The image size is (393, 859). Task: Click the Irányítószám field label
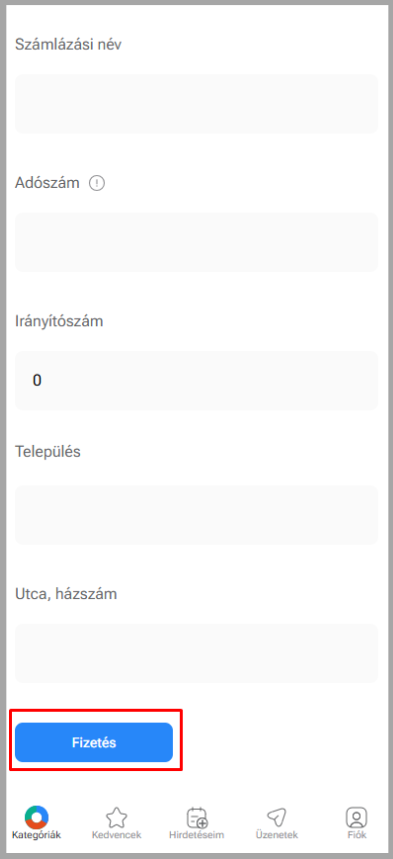pos(59,321)
